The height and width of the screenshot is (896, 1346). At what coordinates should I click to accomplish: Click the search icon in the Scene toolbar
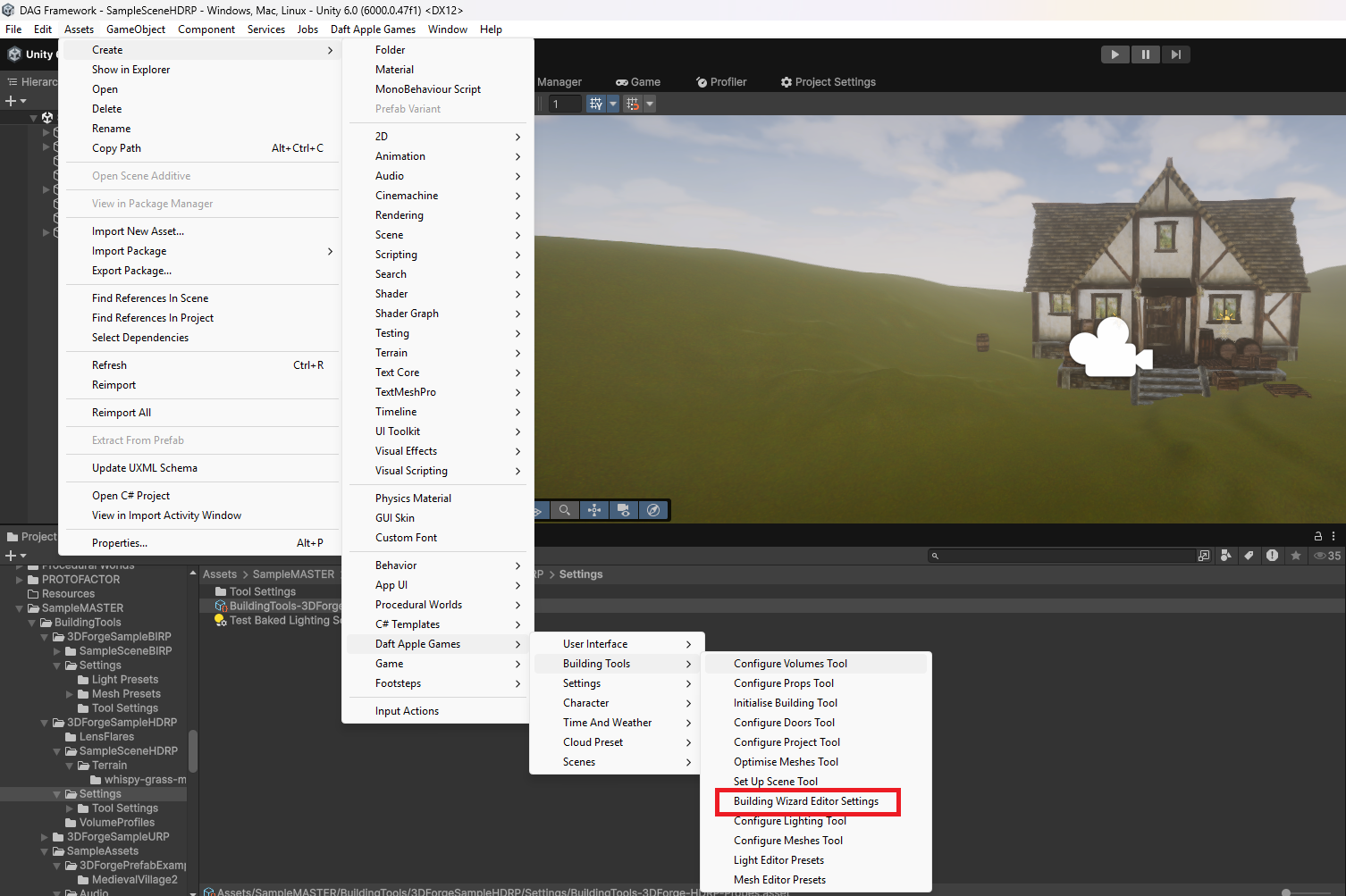coord(564,510)
